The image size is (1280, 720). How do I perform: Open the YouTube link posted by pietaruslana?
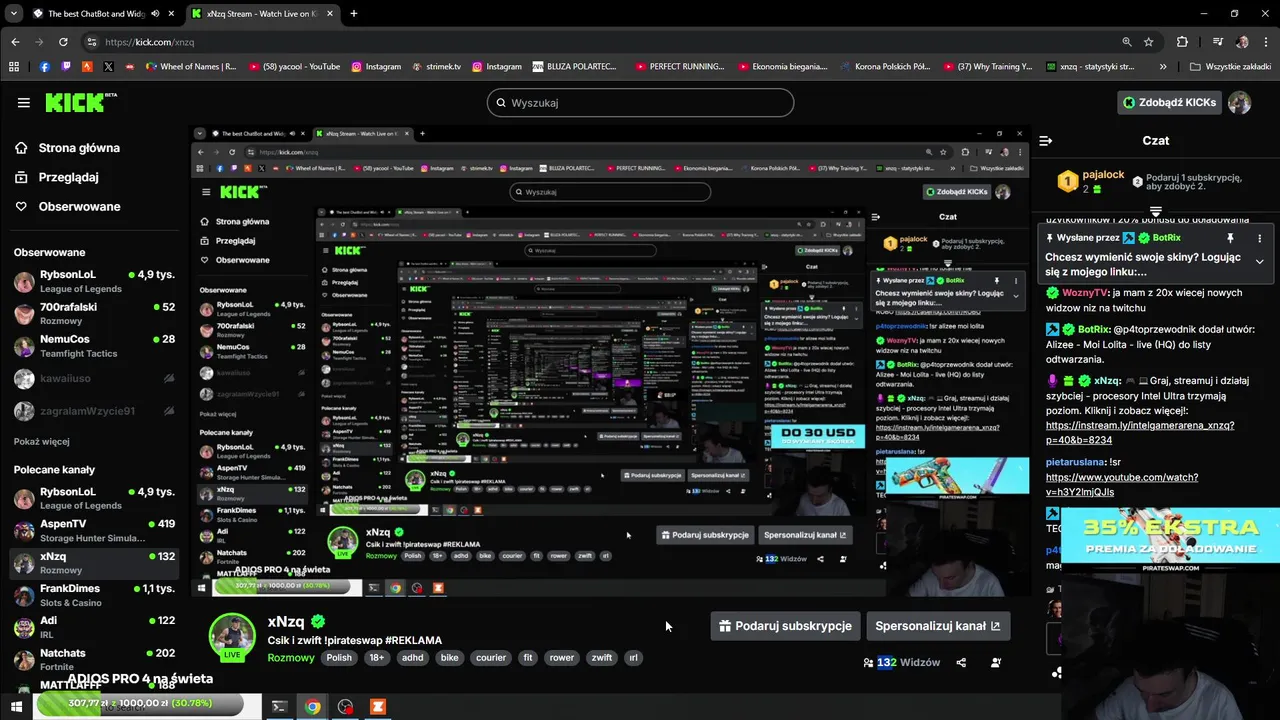coord(1122,485)
